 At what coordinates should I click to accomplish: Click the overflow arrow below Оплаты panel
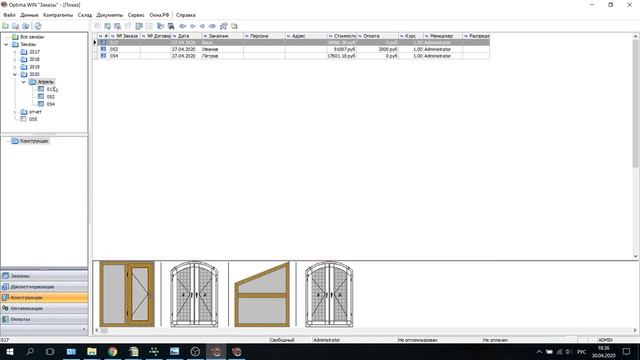pyautogui.click(x=84, y=329)
